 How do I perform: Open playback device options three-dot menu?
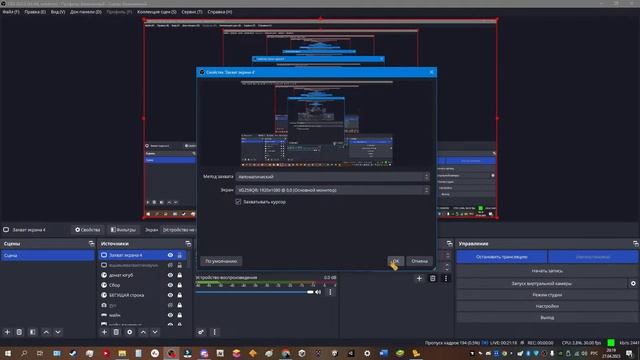pyautogui.click(x=331, y=292)
